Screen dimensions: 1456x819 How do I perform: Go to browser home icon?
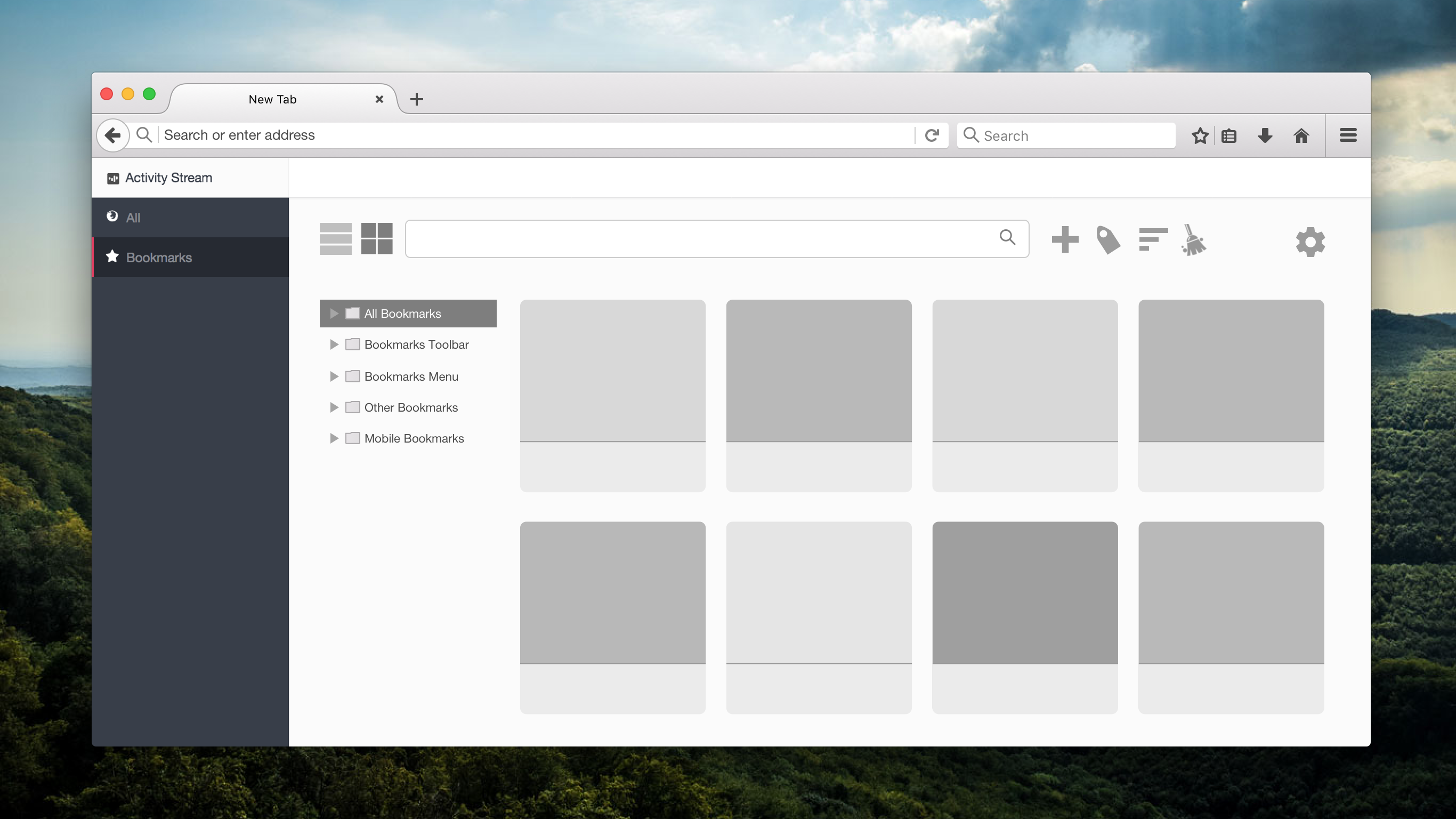click(x=1301, y=136)
